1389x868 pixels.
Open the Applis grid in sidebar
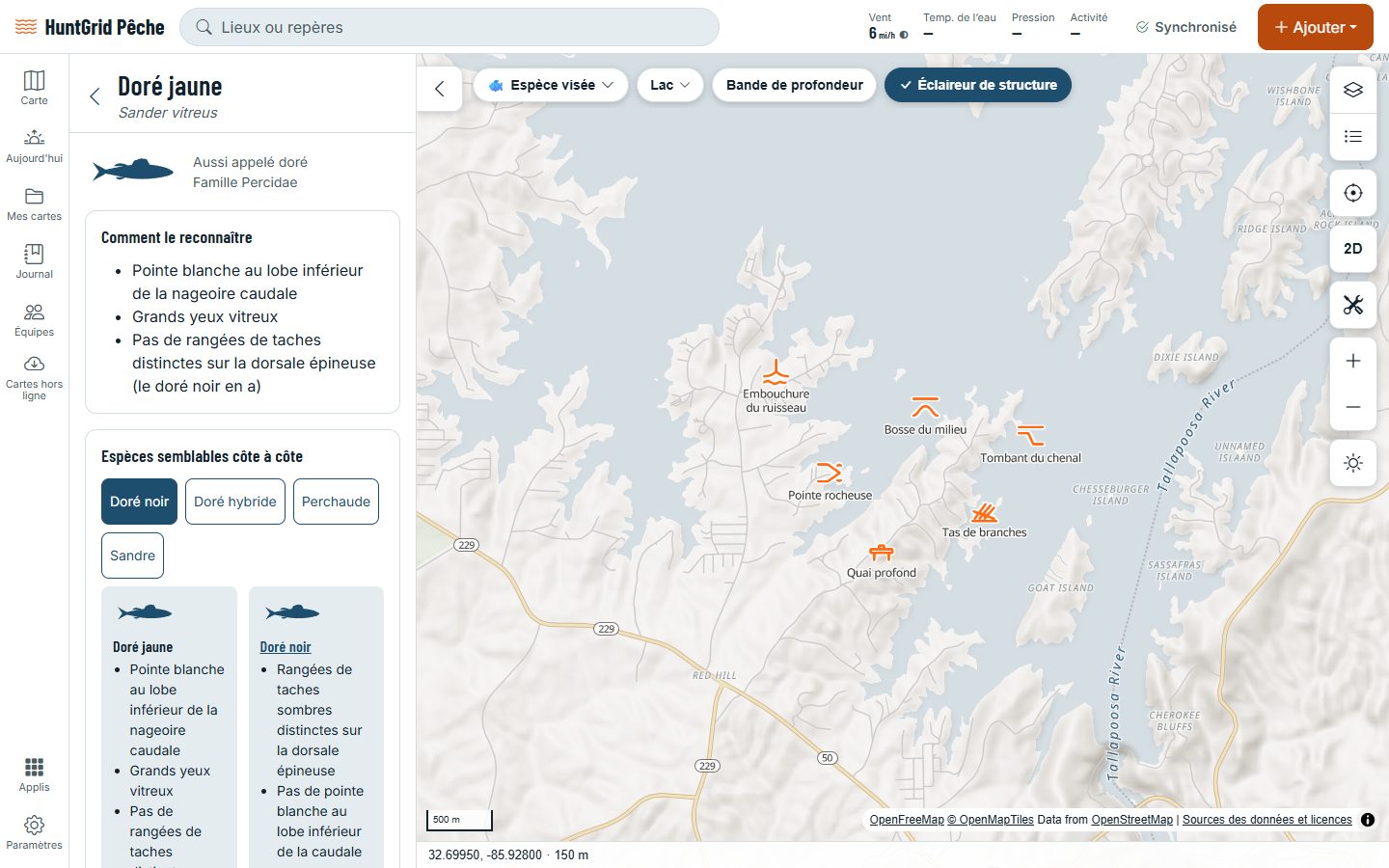(x=34, y=774)
